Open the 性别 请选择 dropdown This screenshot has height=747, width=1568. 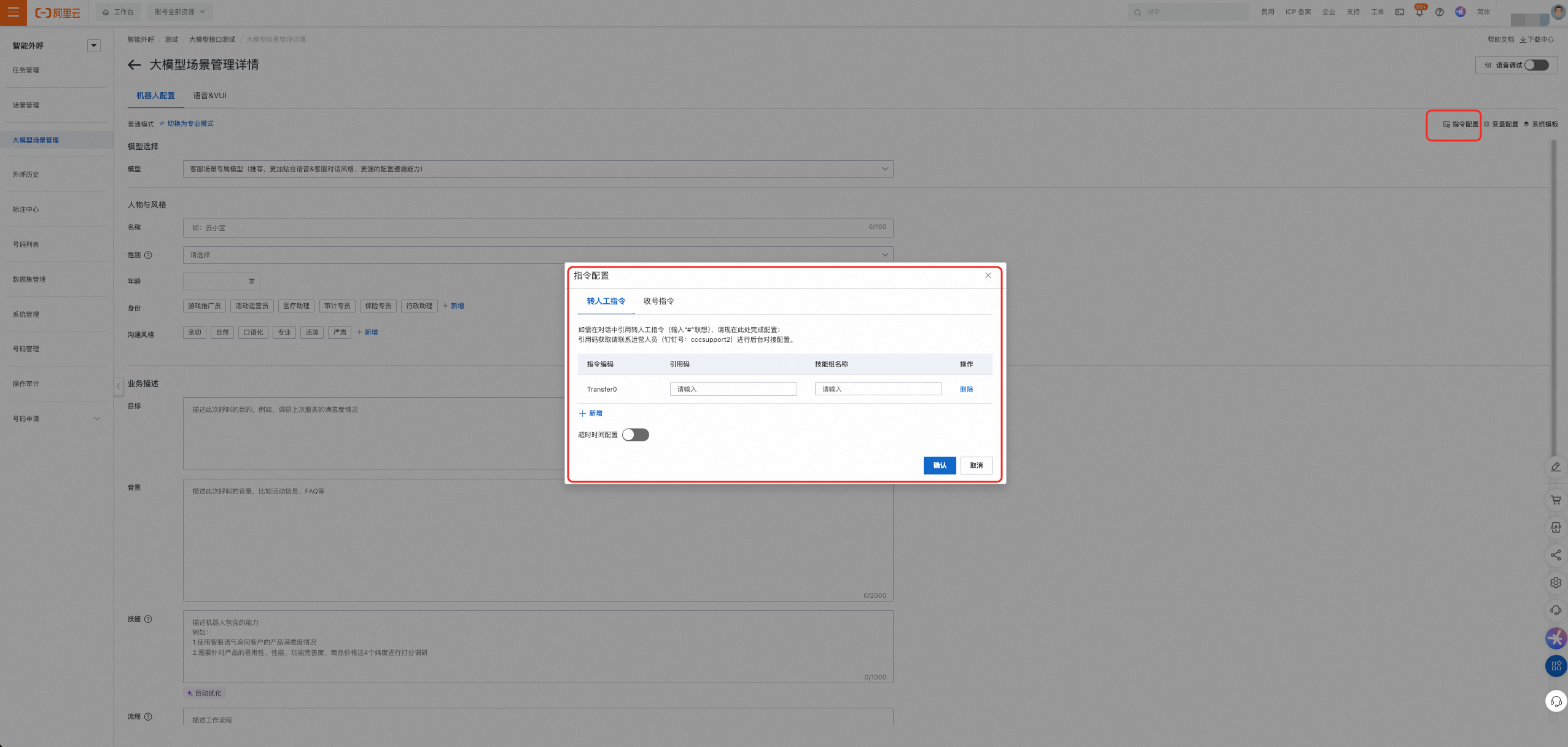pos(538,255)
